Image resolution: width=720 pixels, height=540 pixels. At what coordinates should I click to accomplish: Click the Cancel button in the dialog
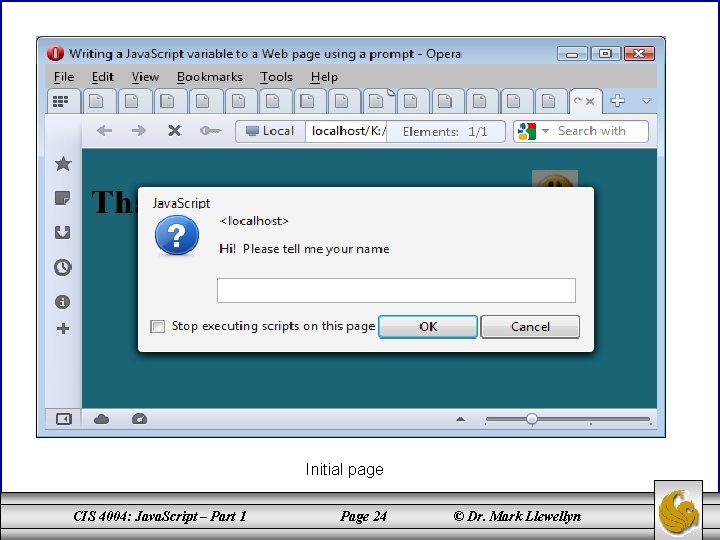[530, 326]
